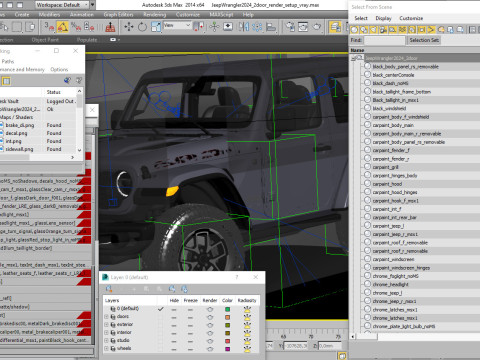The height and width of the screenshot is (360, 480).
Task: Click Display Bone Objects filter icon
Action: pos(432,30)
